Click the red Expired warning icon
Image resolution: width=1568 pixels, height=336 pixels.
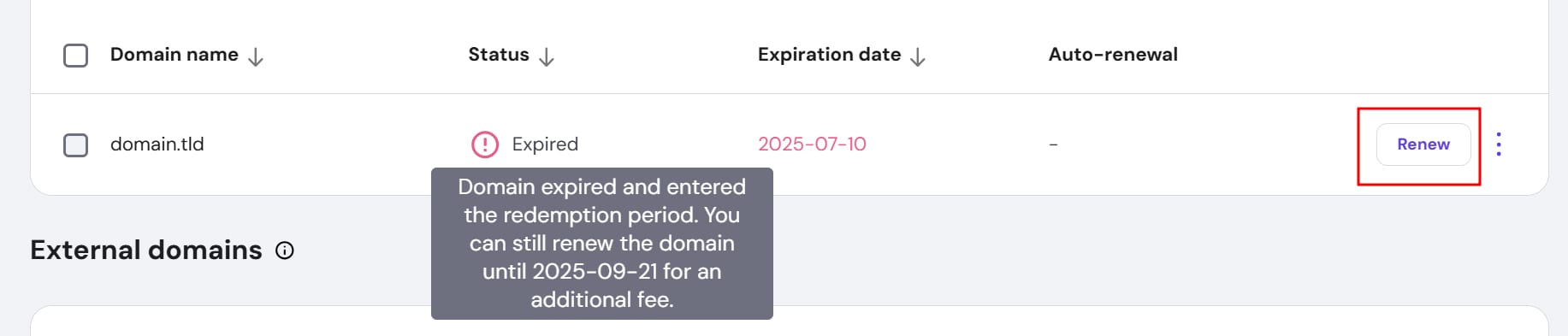[x=485, y=144]
